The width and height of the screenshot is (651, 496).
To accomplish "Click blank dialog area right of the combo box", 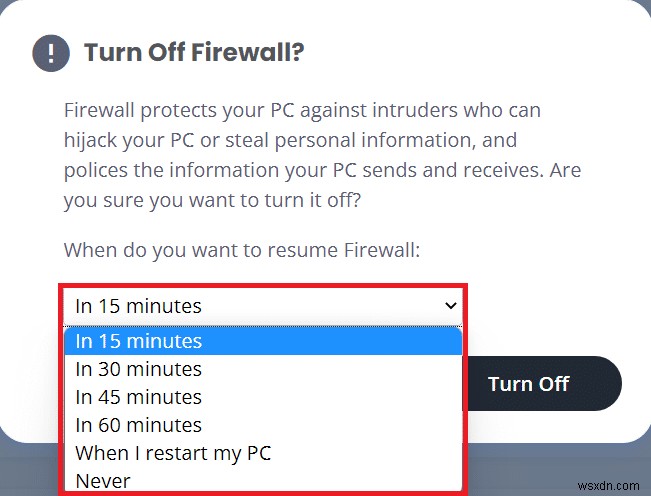I will coord(550,306).
